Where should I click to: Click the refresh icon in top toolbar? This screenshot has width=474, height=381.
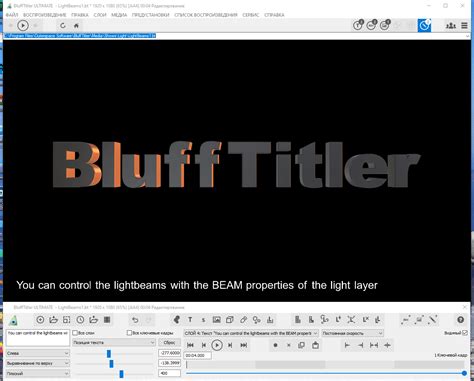pyautogui.click(x=63, y=25)
